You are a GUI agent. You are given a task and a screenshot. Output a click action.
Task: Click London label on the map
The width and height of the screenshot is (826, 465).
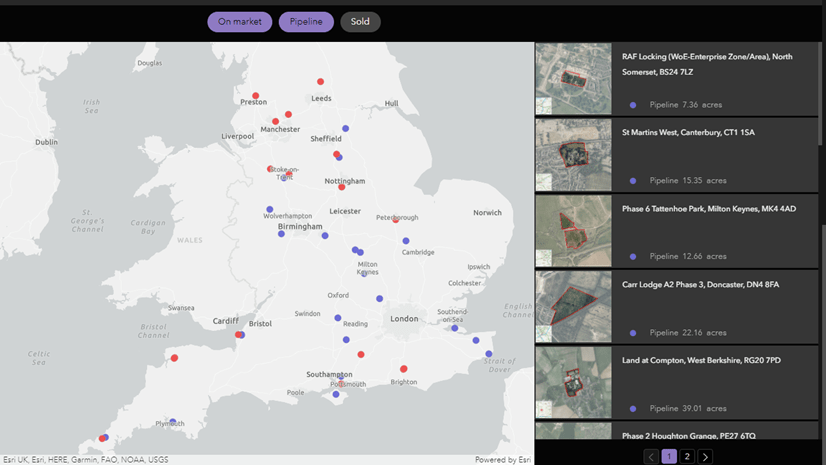(x=404, y=319)
